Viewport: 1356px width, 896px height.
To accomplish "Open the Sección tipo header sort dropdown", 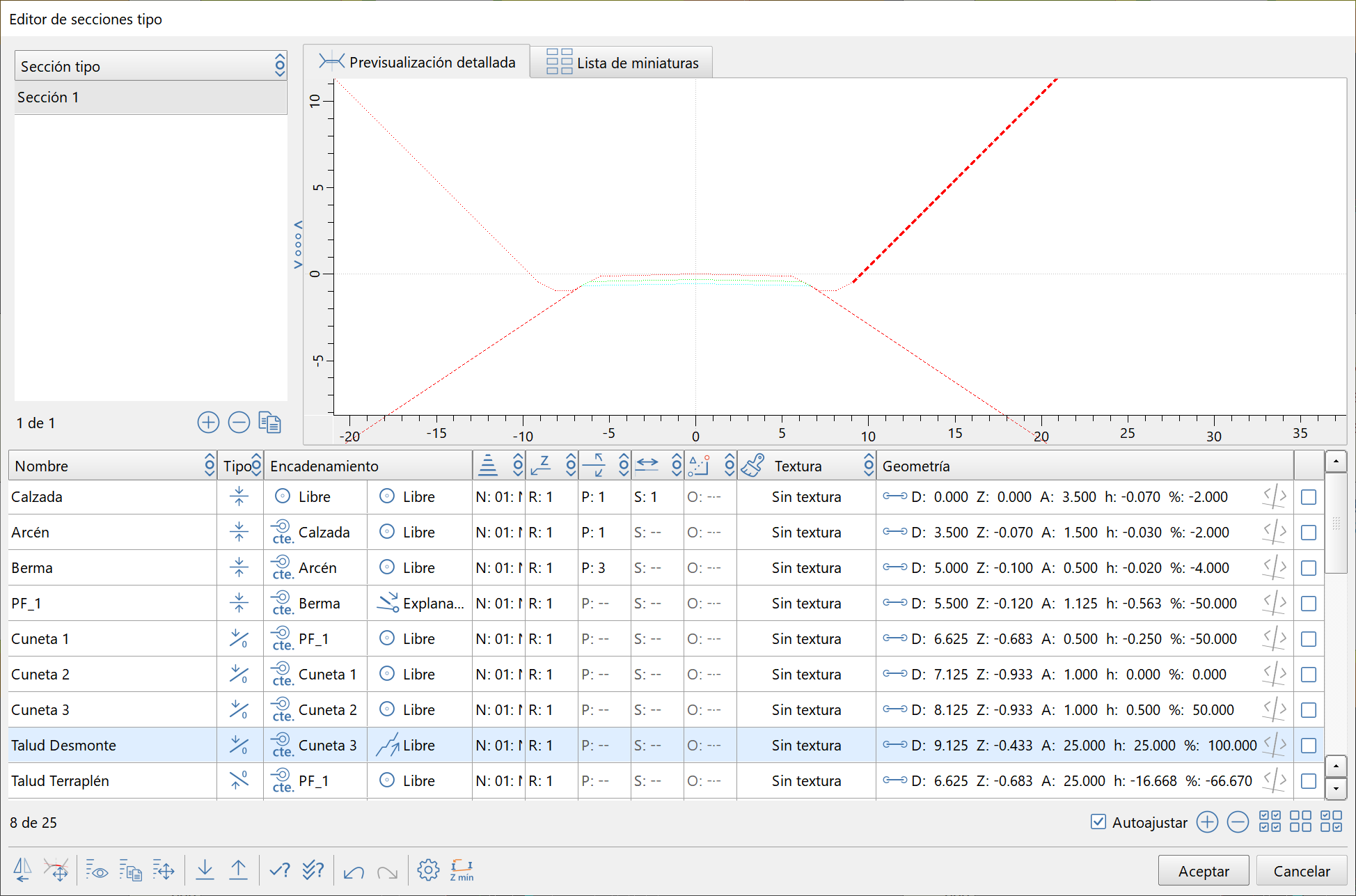I will [x=280, y=66].
